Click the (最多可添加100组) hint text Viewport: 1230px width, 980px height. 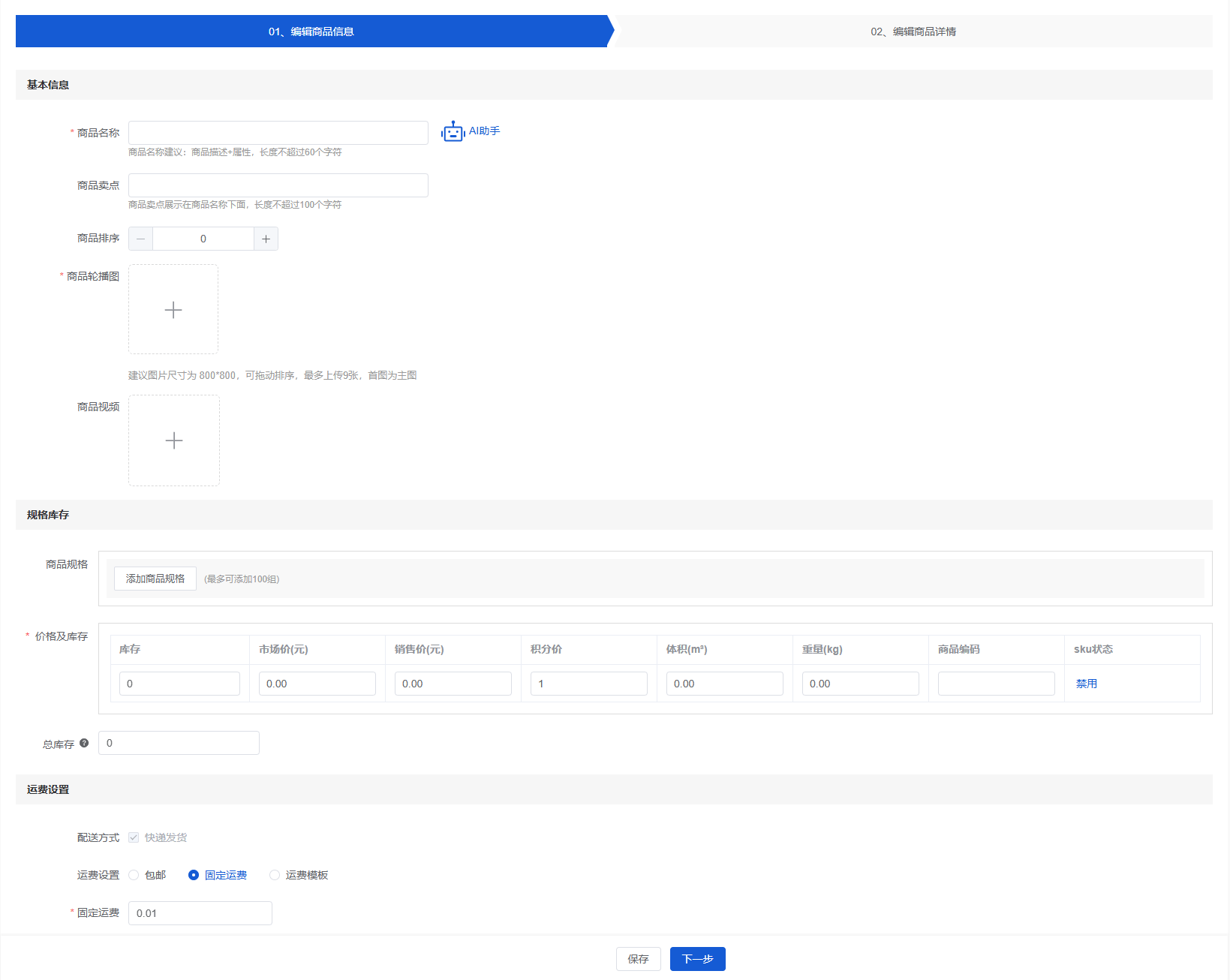click(242, 579)
